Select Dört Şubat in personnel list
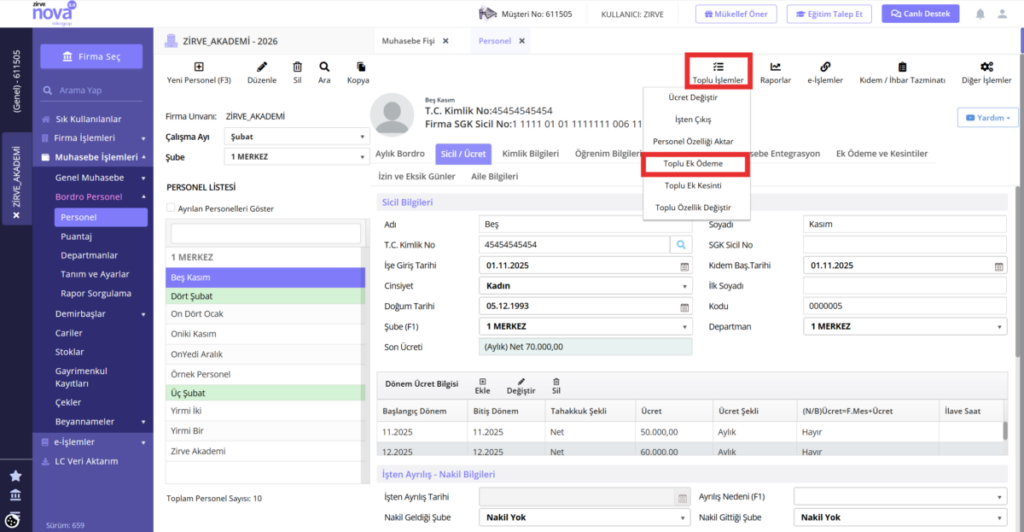1024x532 pixels. 265,296
